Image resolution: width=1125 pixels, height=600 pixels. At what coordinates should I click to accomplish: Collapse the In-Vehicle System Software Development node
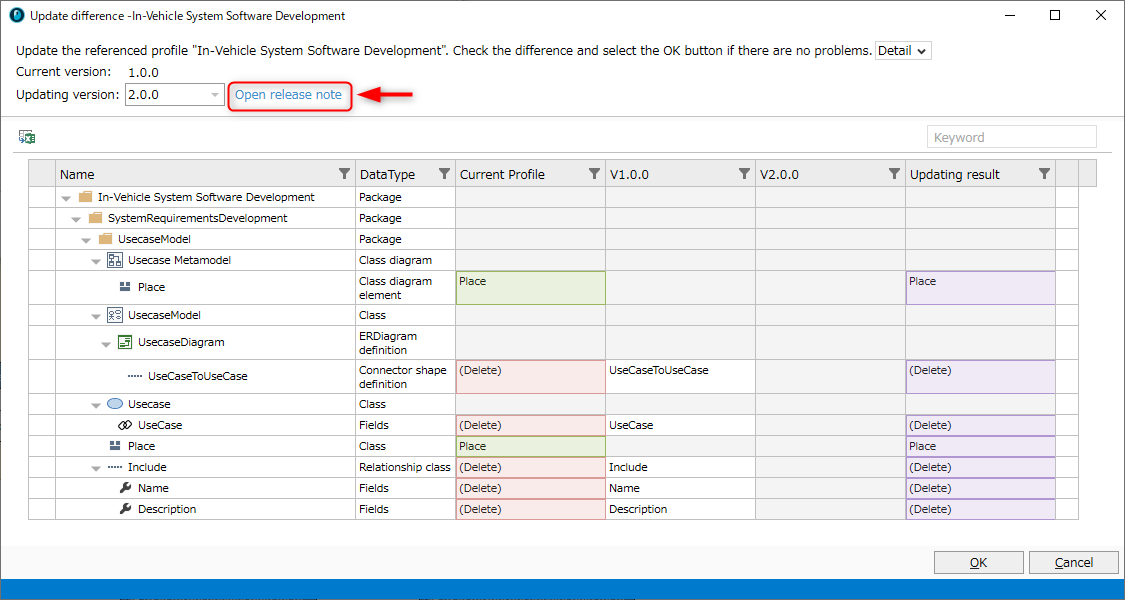tap(66, 198)
